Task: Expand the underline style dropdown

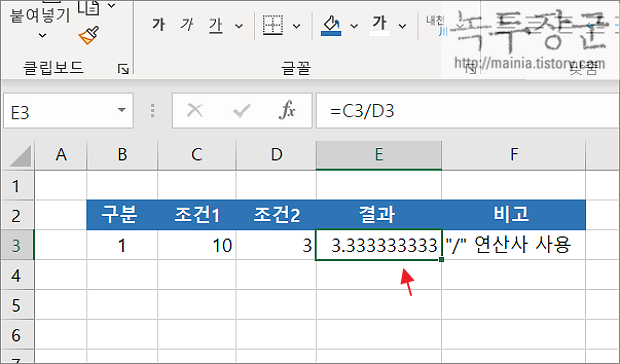Action: pyautogui.click(x=239, y=26)
